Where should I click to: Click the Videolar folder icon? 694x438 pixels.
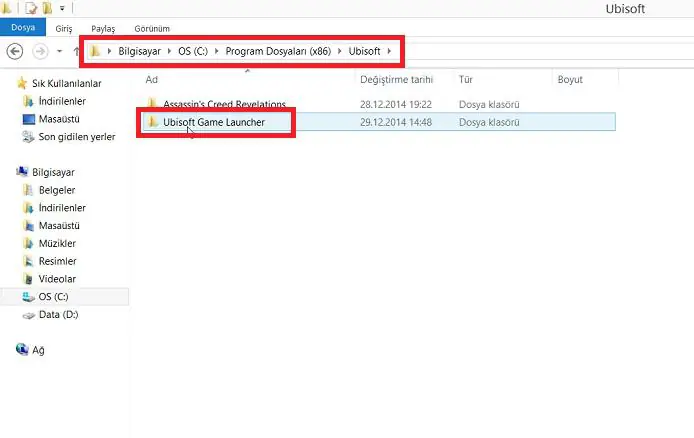pos(28,279)
